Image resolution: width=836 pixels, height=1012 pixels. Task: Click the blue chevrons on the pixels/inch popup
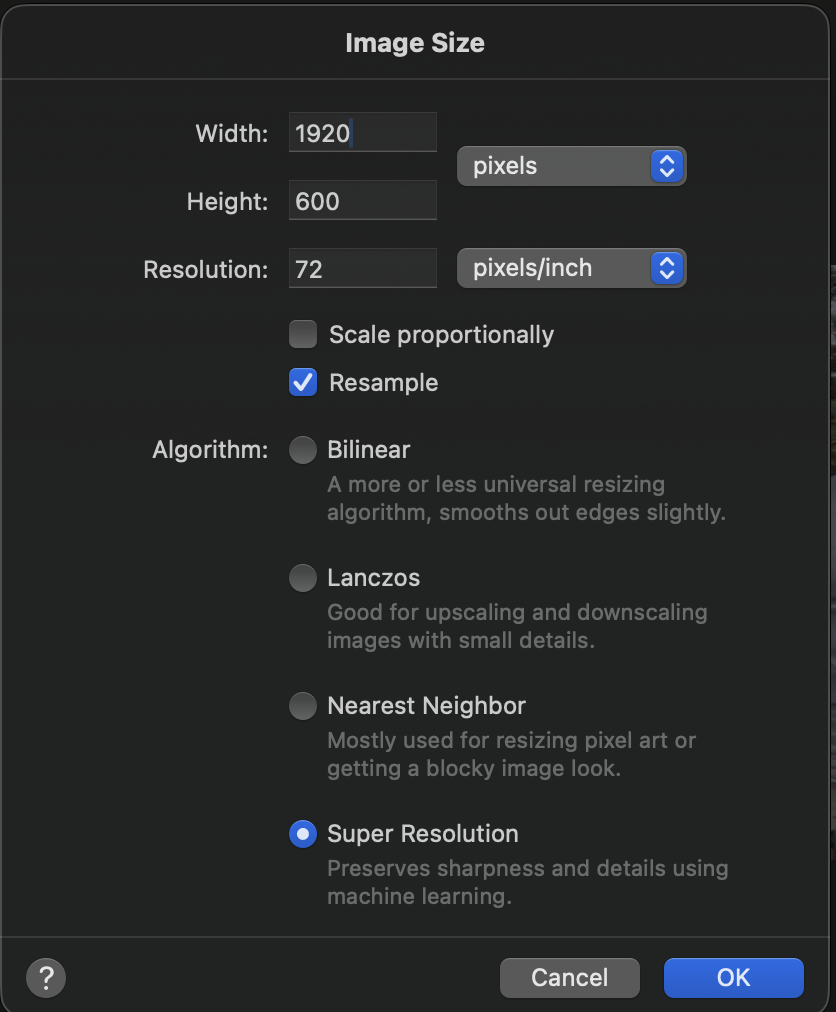[x=667, y=268]
